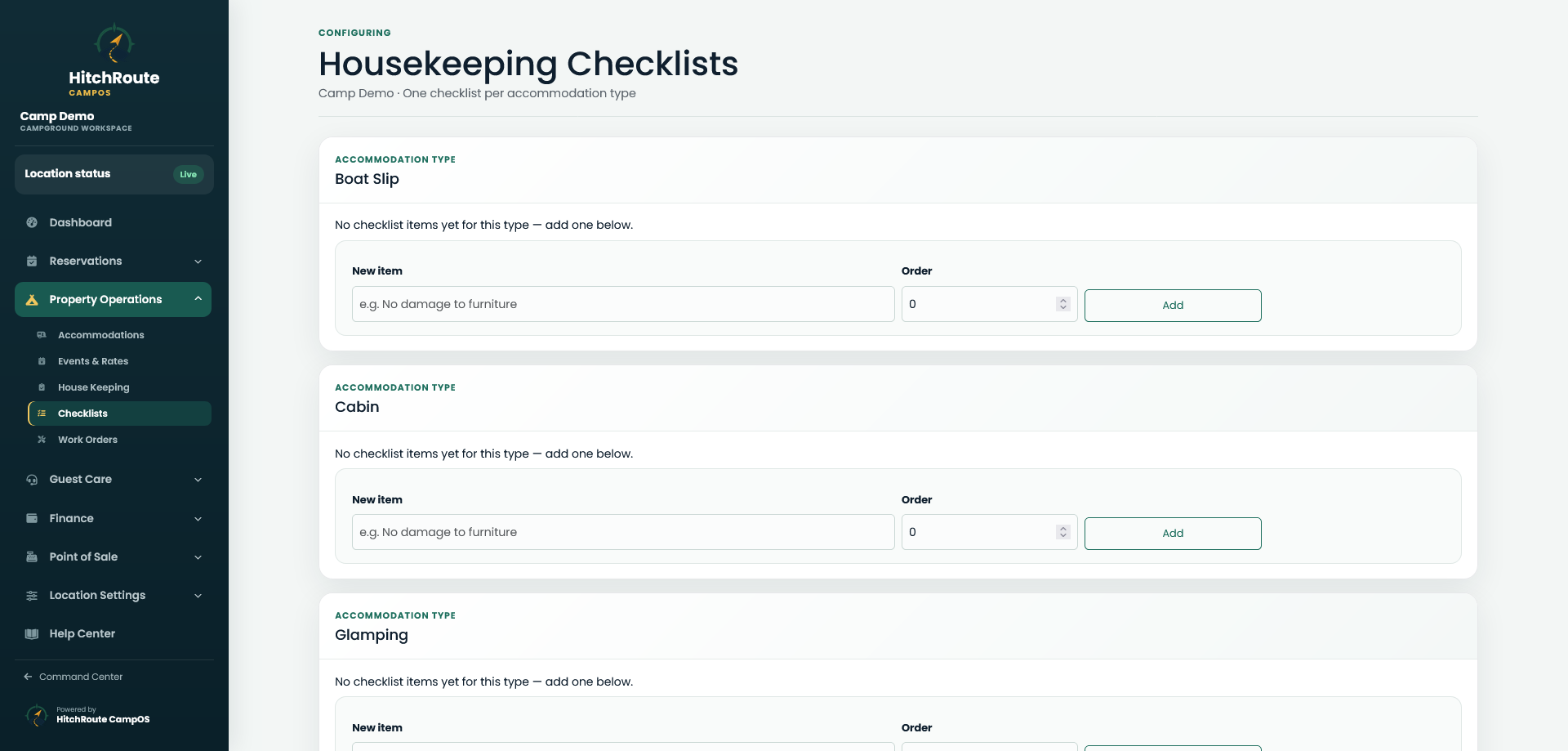This screenshot has width=1568, height=751.
Task: Expand the Reservations menu chevron
Action: (198, 262)
